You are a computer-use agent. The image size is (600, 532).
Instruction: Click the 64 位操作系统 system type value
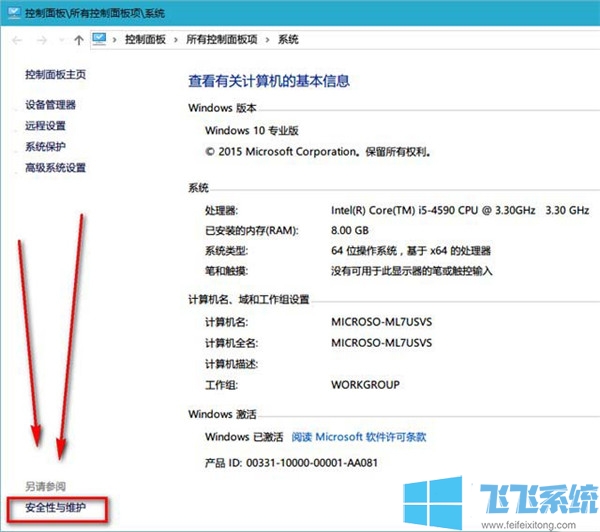pyautogui.click(x=411, y=251)
